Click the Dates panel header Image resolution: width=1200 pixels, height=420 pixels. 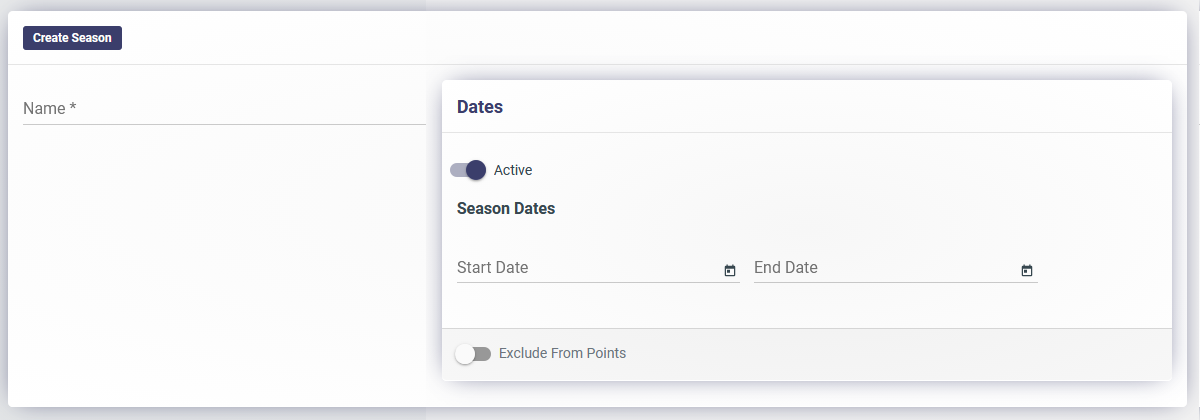(x=807, y=107)
